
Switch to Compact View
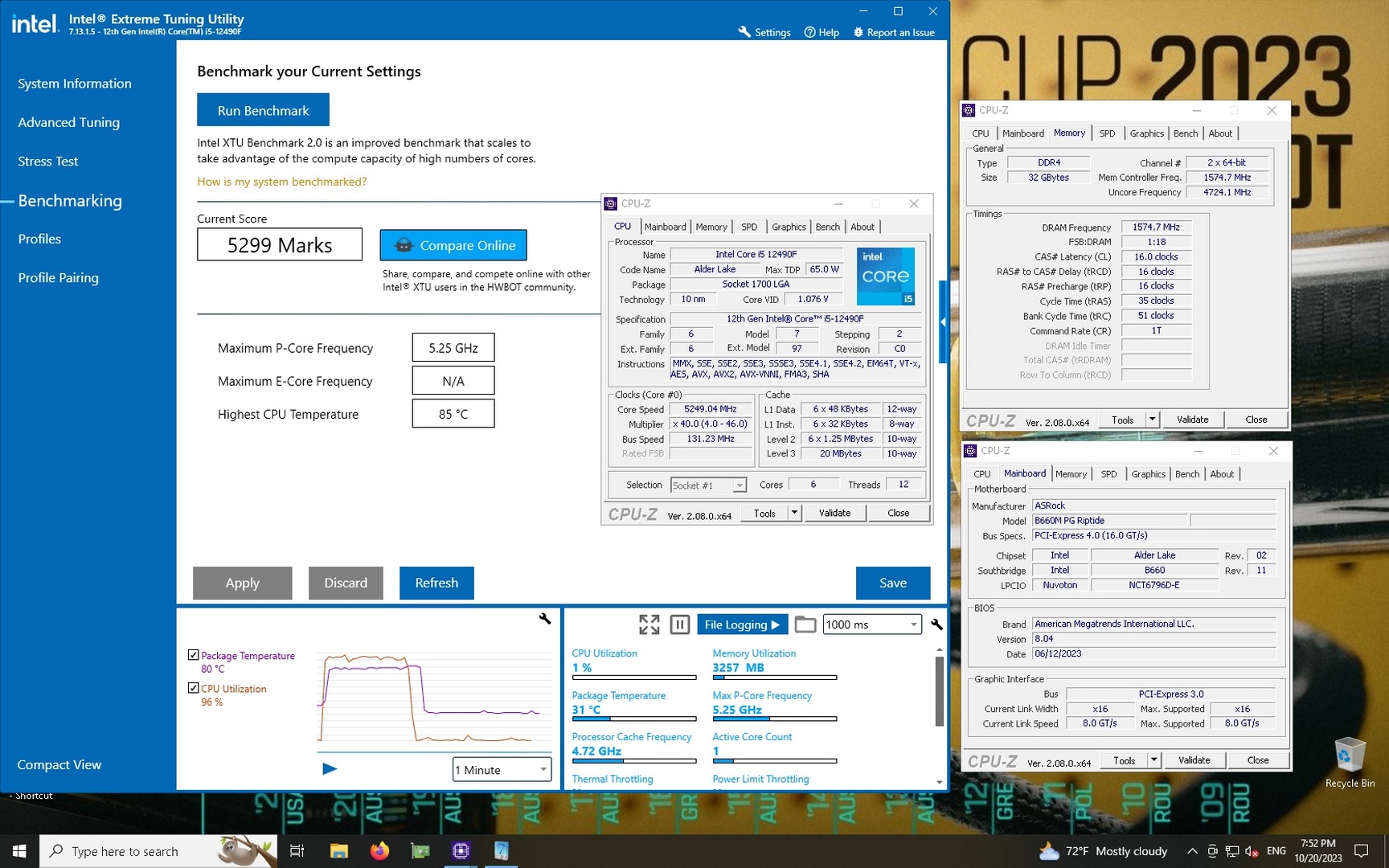click(x=59, y=764)
